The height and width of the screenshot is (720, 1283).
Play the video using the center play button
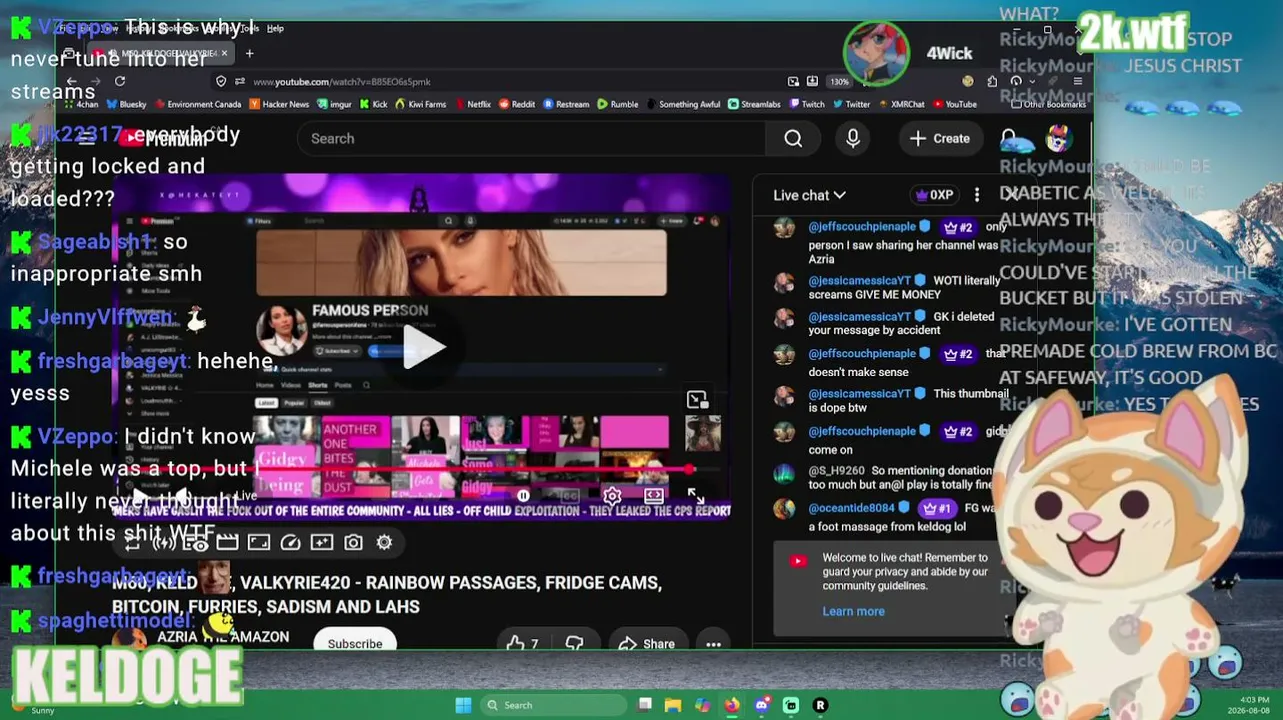tap(424, 347)
